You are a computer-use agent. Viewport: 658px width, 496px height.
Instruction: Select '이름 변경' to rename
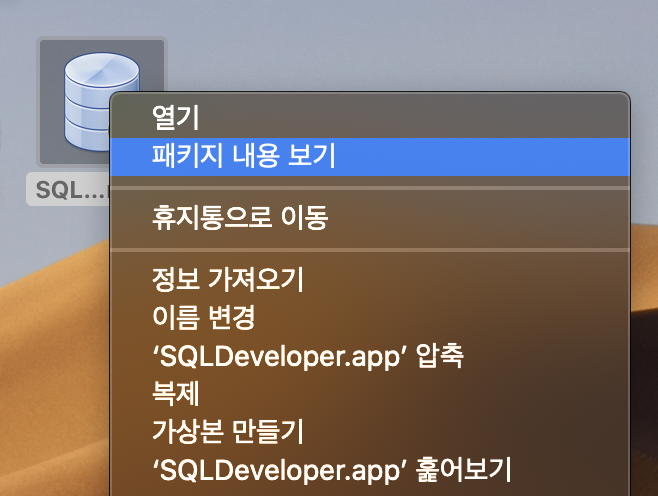coord(370,317)
